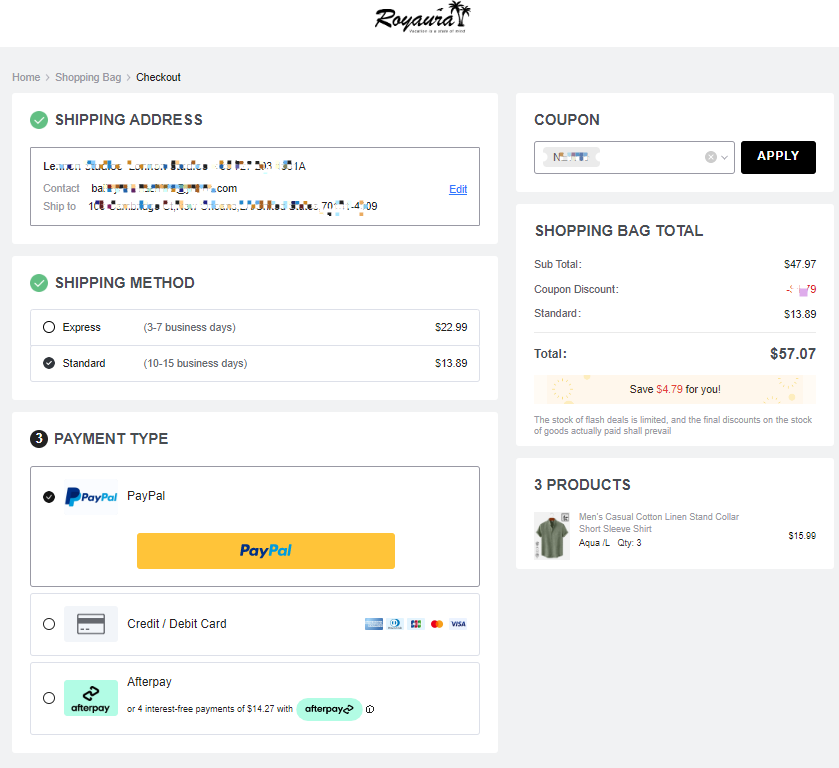
Task: Click the PayPal logo icon in payment list
Action: coord(91,497)
